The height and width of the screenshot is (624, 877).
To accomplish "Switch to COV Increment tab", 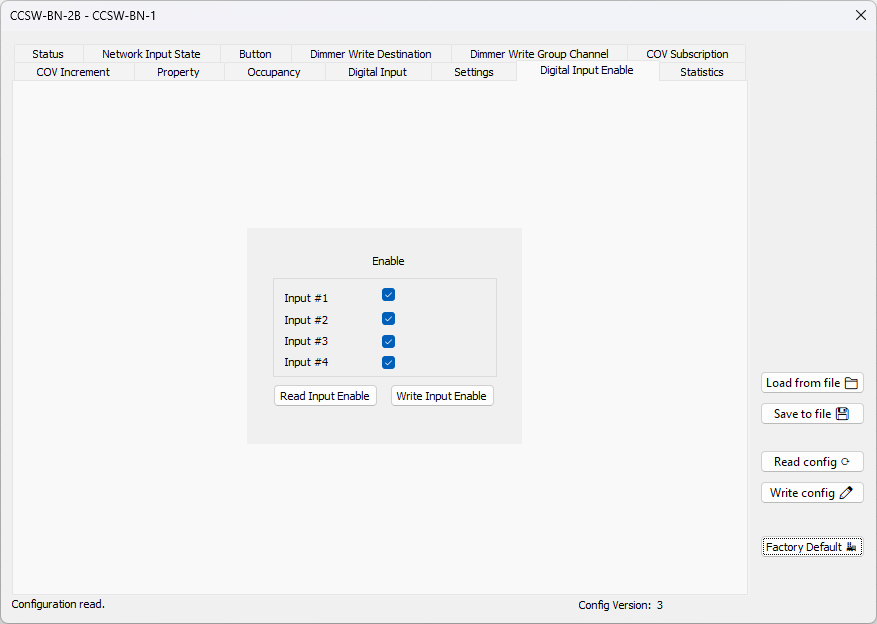I will click(73, 72).
